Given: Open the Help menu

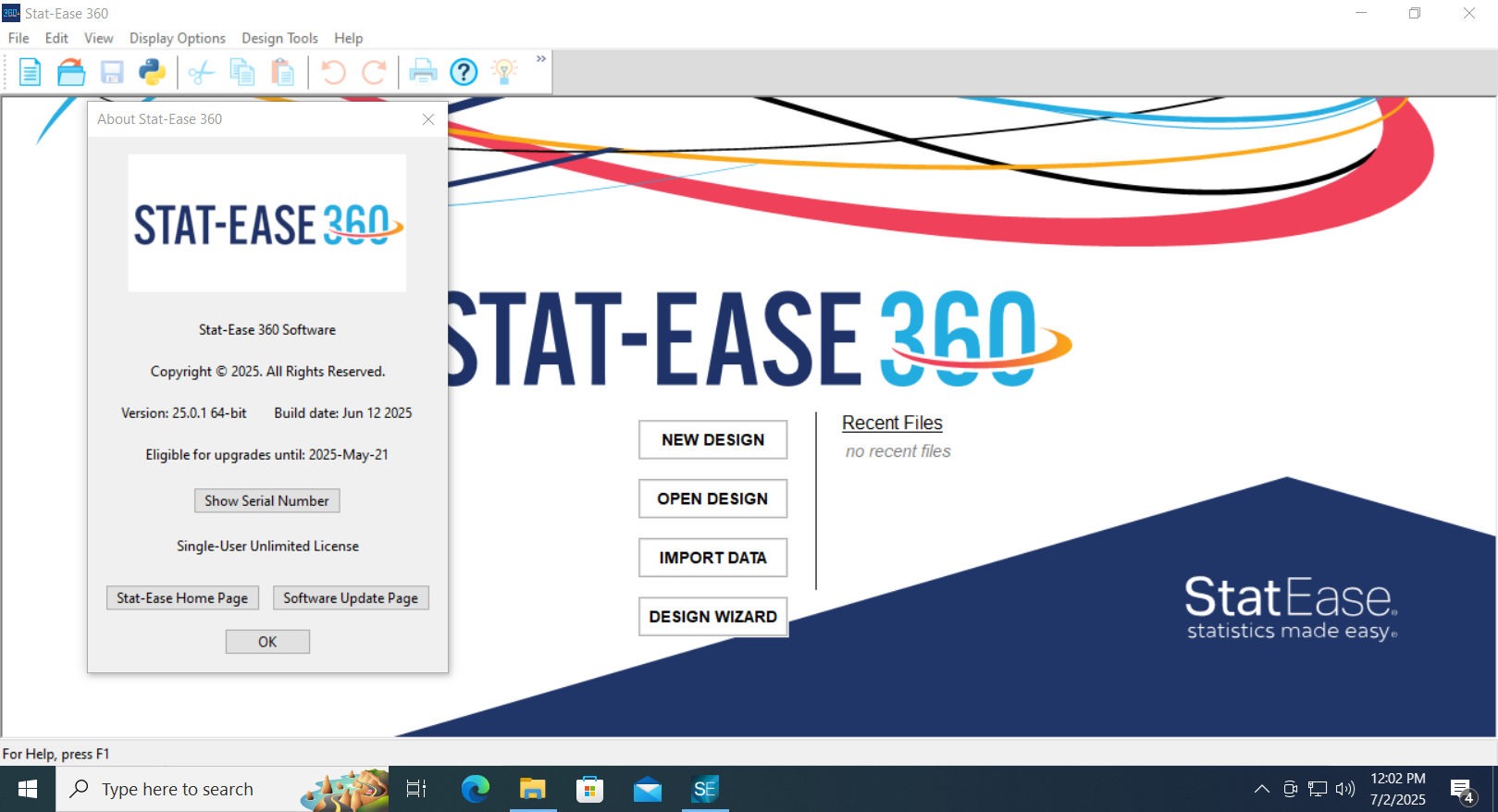Looking at the screenshot, I should click(349, 38).
